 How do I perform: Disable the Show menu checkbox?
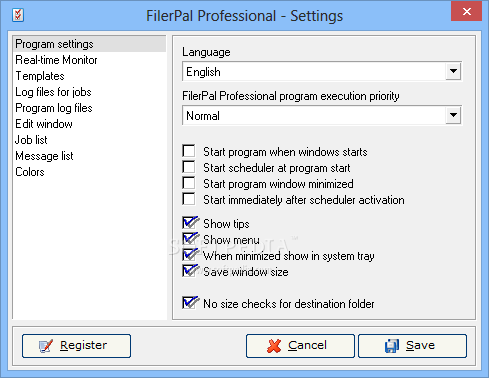tap(190, 238)
